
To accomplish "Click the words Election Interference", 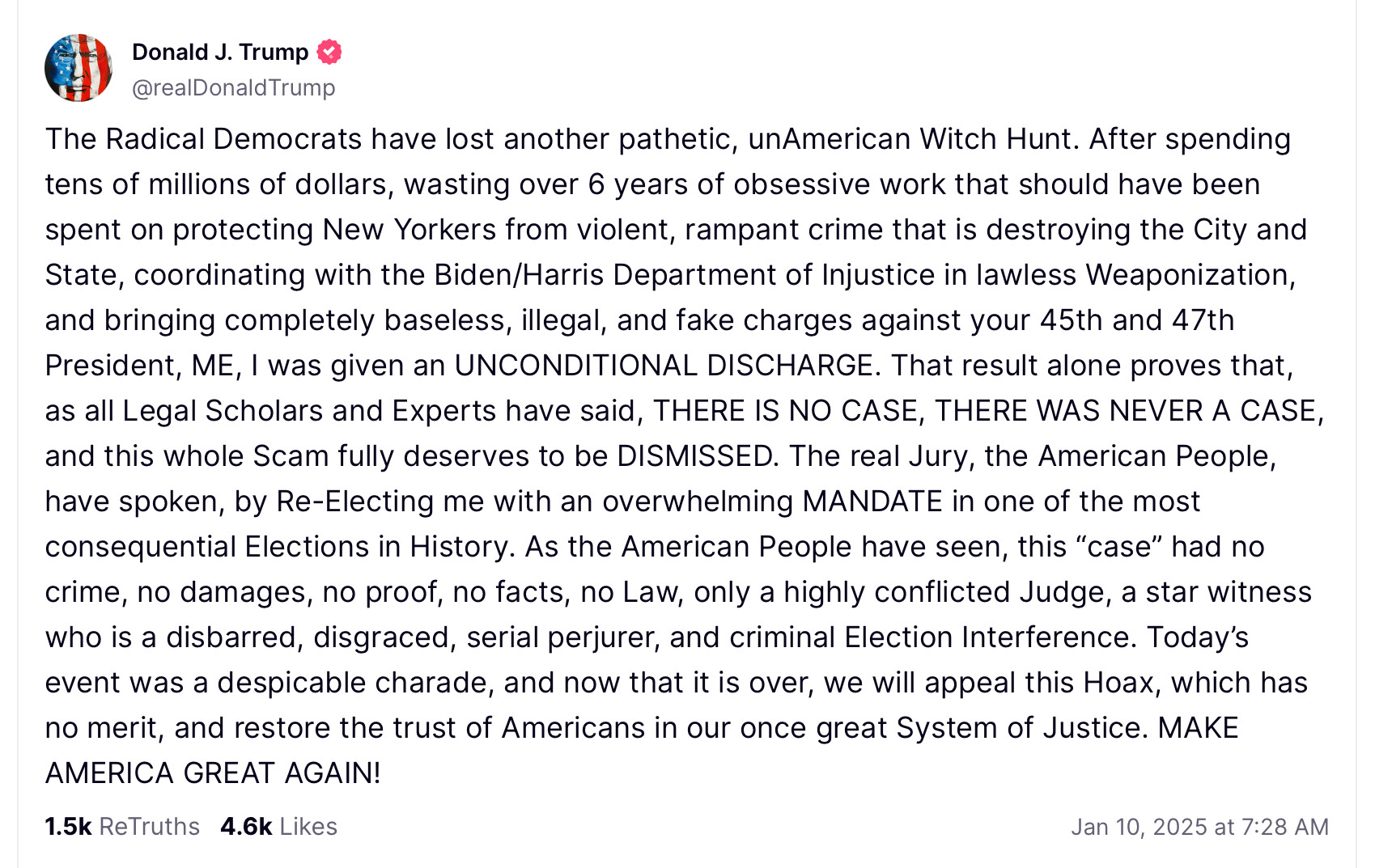I will coord(987,637).
